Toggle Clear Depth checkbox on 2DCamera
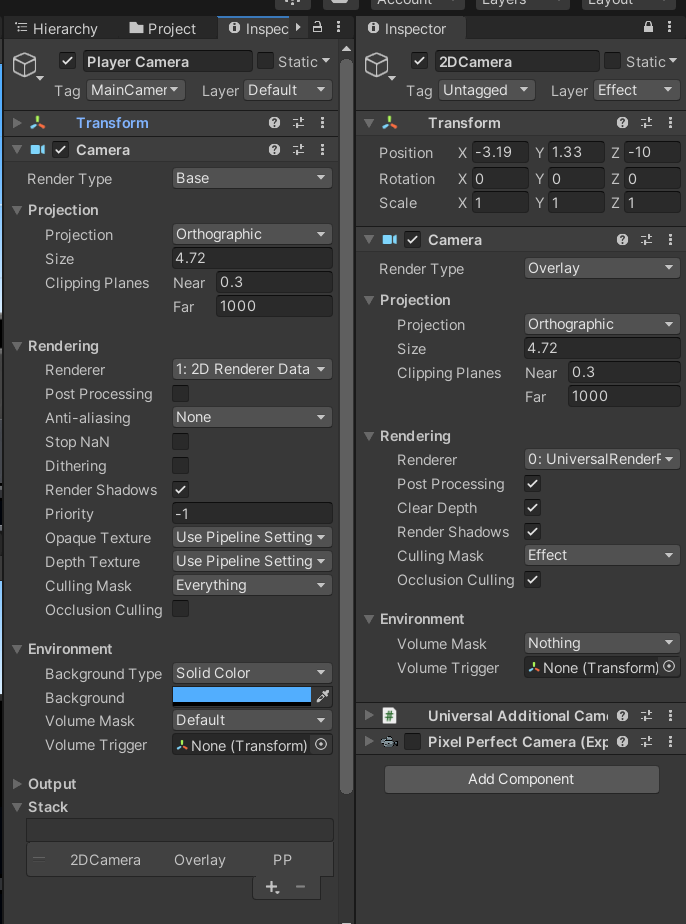This screenshot has height=924, width=686. (533, 508)
